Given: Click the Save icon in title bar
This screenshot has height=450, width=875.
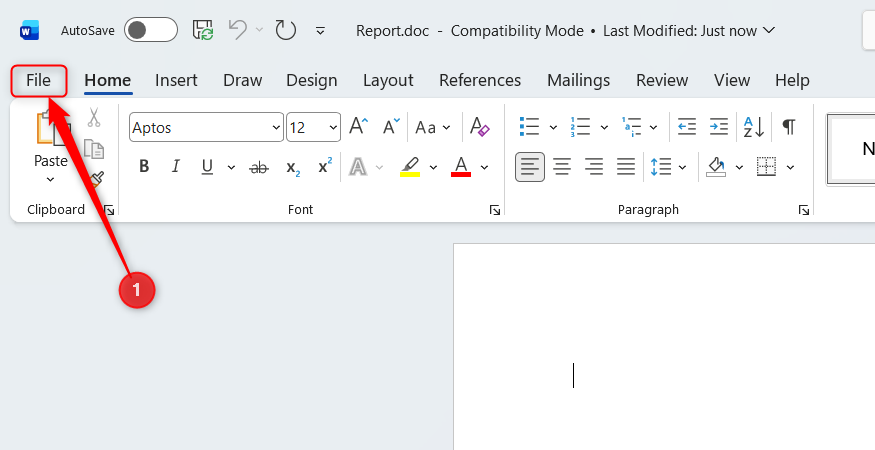Looking at the screenshot, I should coord(203,30).
